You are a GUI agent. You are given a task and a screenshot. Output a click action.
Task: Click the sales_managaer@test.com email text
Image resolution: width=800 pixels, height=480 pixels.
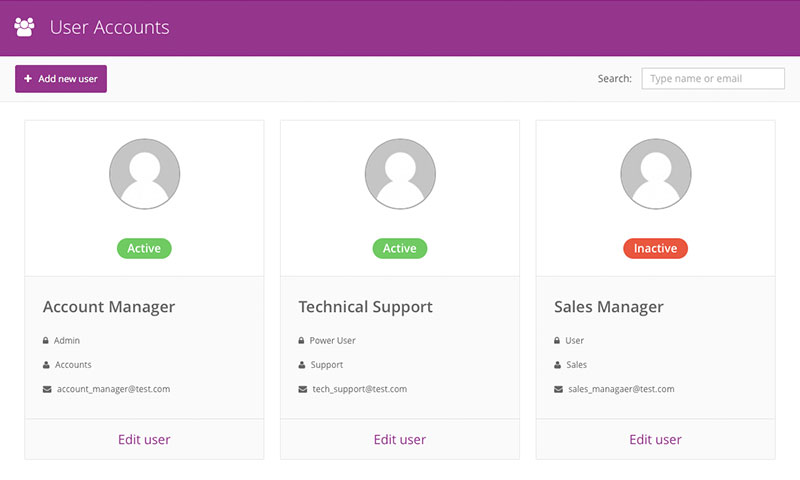click(x=621, y=389)
